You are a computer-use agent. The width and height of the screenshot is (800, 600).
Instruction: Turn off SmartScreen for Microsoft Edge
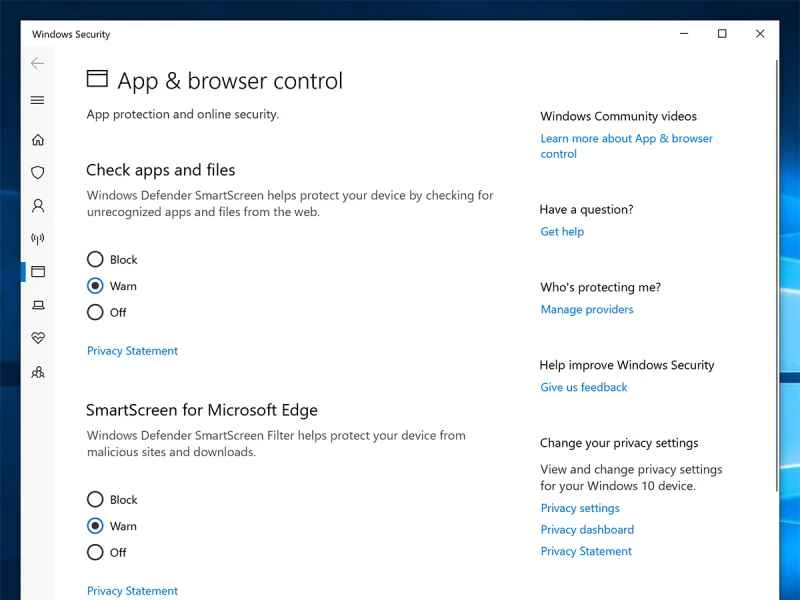[95, 552]
